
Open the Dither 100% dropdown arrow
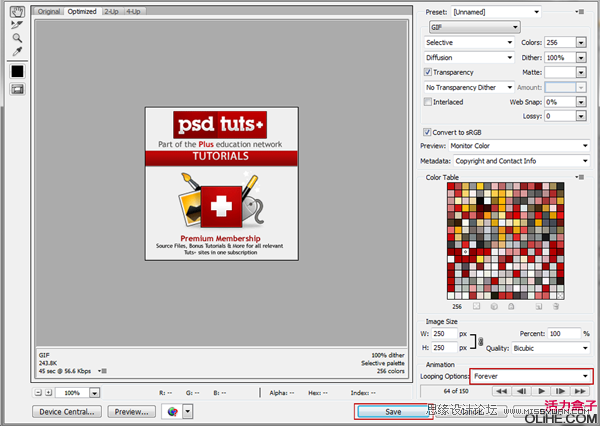[581, 58]
